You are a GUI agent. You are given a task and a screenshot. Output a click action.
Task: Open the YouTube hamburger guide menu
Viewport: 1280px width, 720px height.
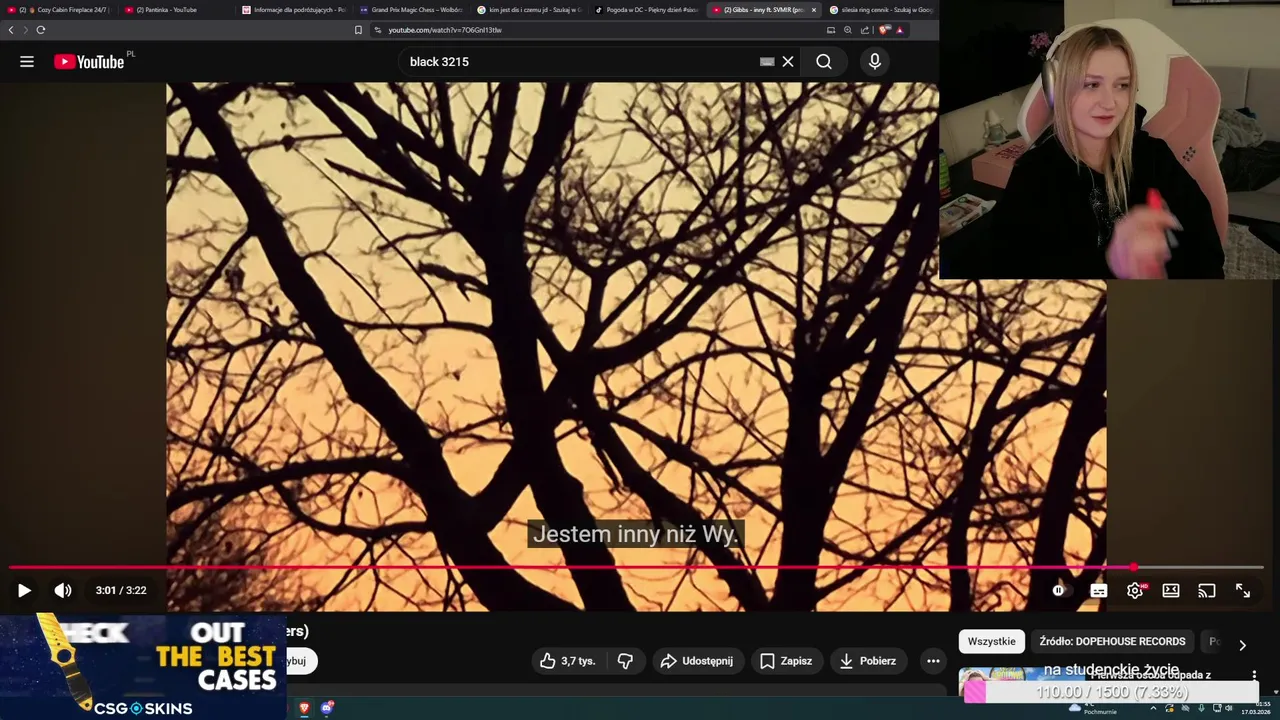[27, 62]
